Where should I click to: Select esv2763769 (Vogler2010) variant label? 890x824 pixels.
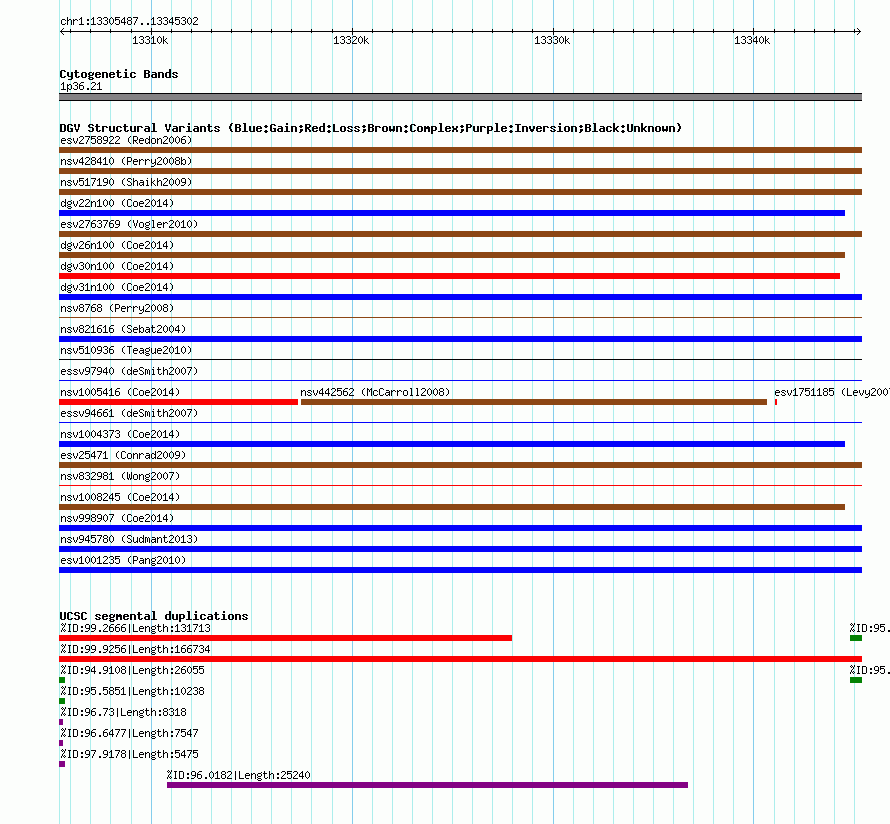tap(129, 224)
